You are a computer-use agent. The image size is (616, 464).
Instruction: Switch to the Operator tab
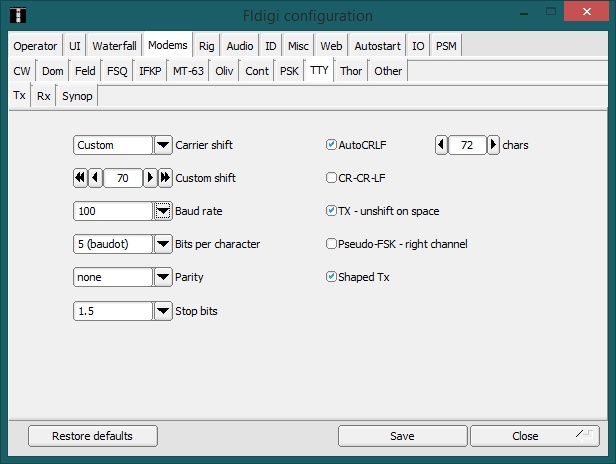tap(35, 46)
